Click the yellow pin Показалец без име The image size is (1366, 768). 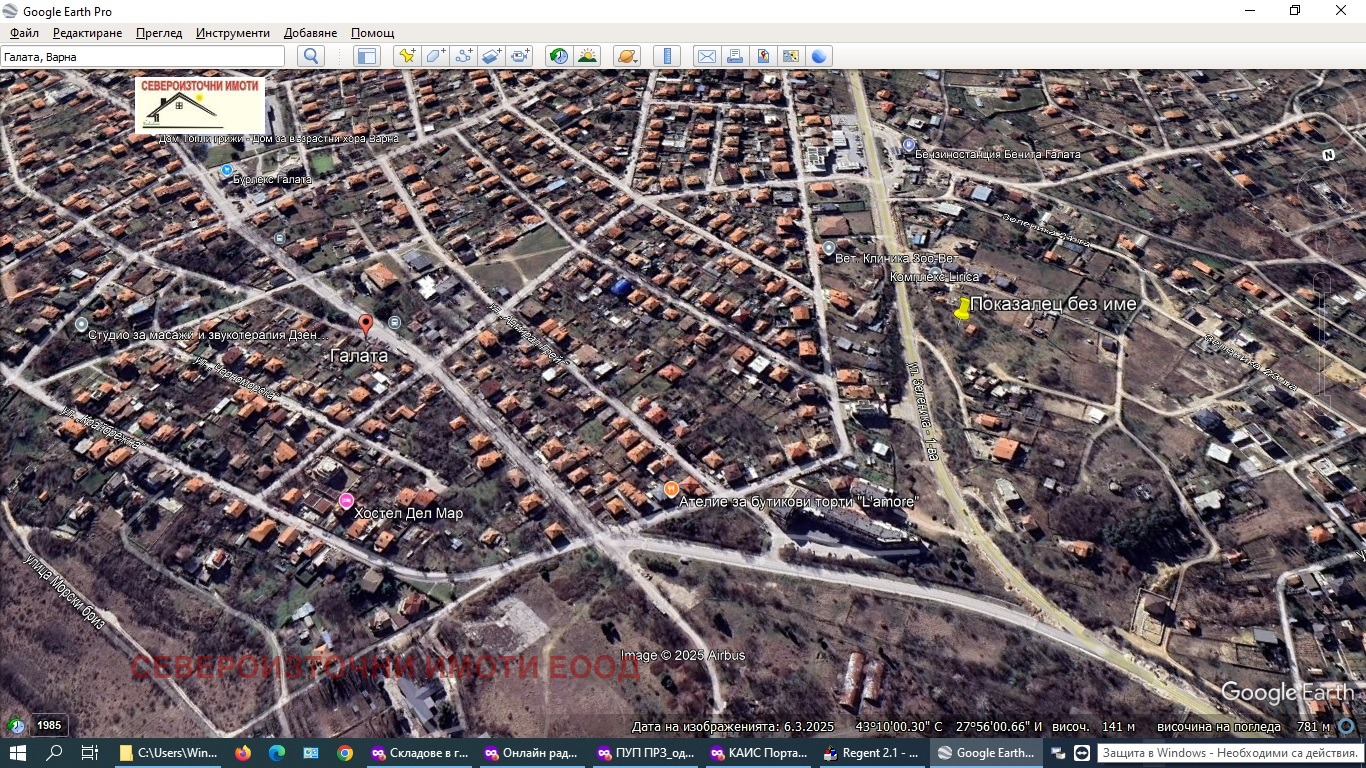pyautogui.click(x=962, y=310)
